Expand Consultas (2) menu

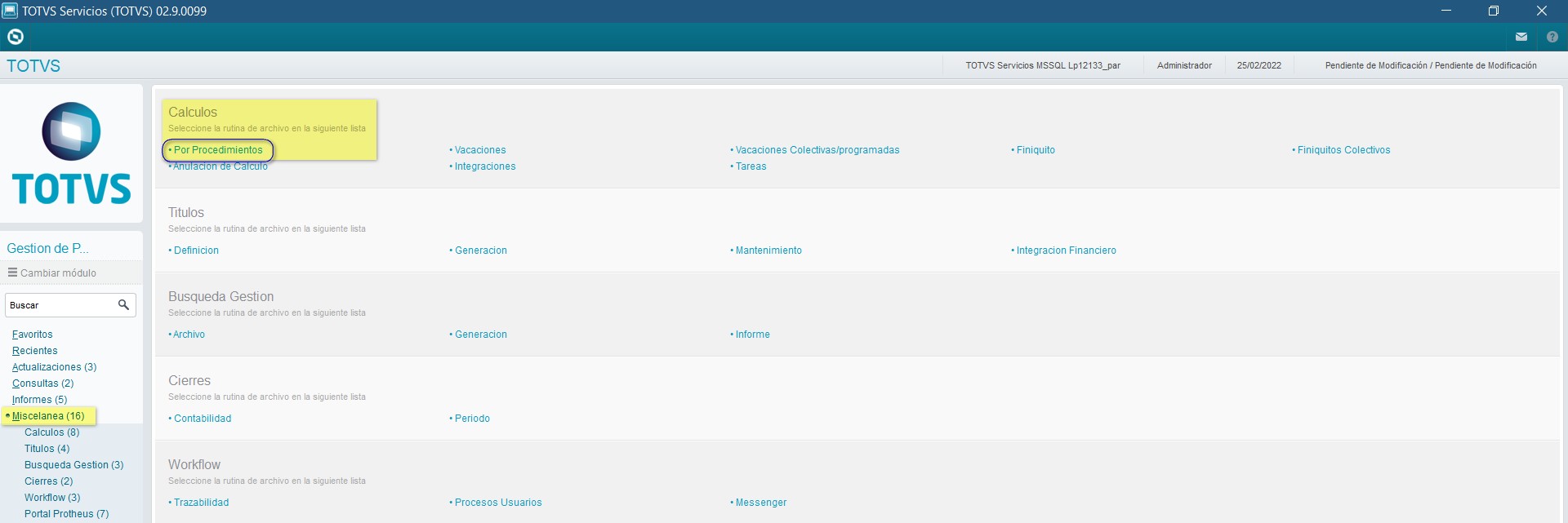42,383
